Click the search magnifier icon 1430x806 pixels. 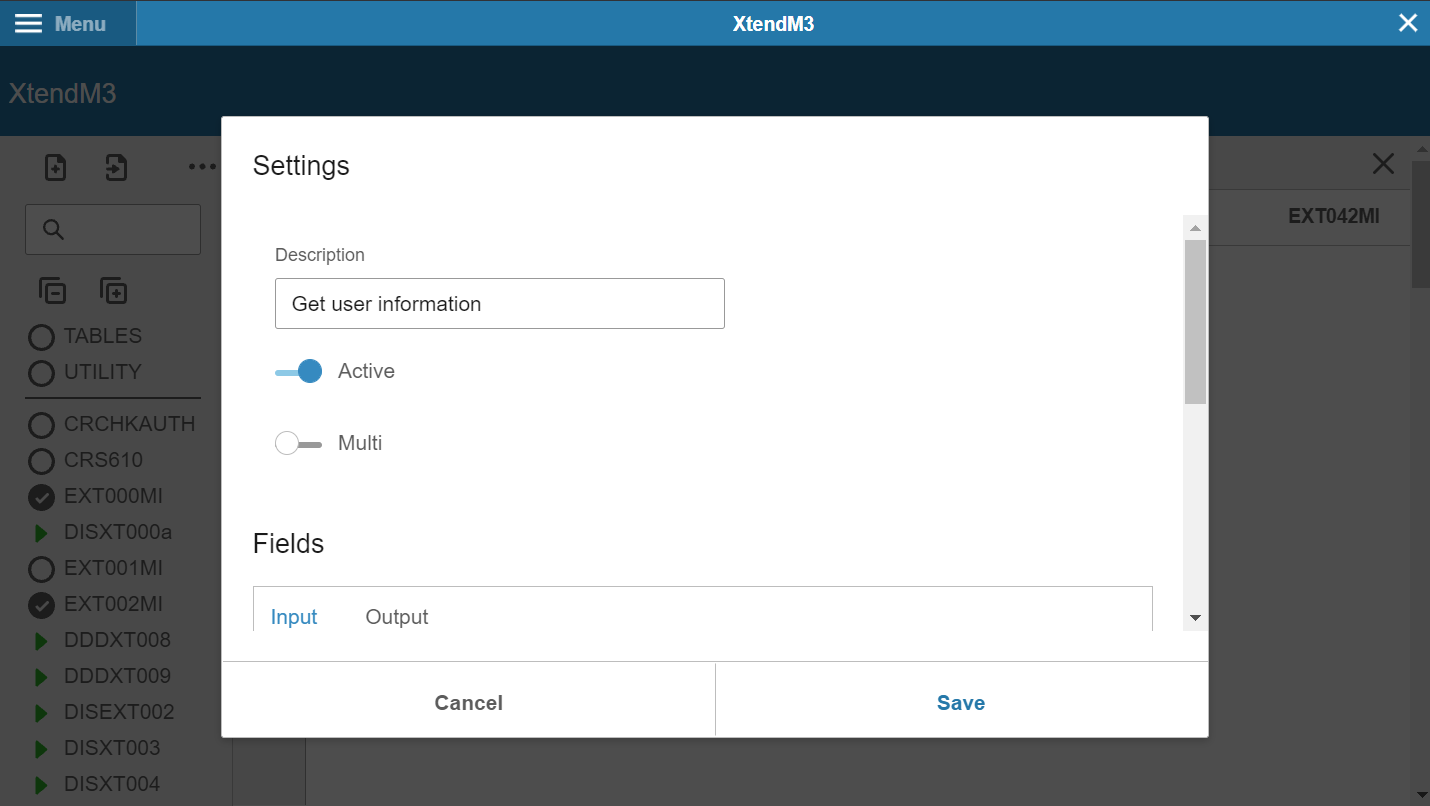tap(54, 230)
